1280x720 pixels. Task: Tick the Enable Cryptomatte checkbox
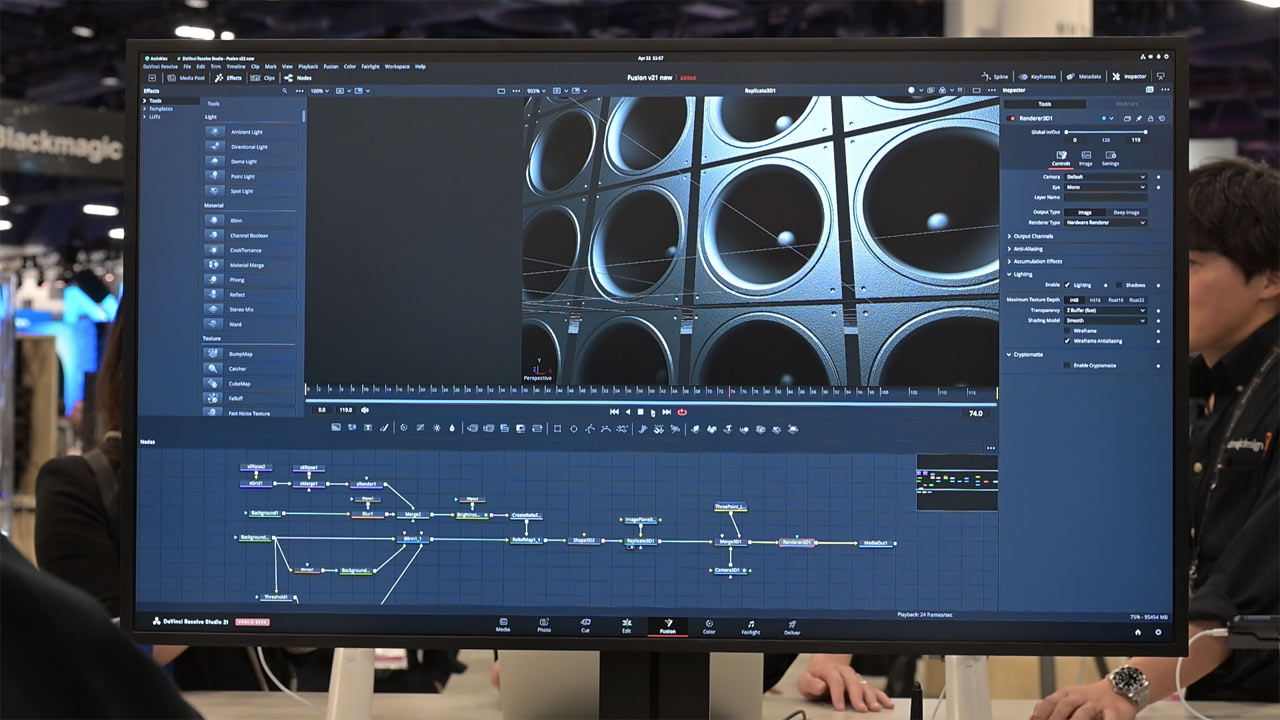tap(1067, 365)
